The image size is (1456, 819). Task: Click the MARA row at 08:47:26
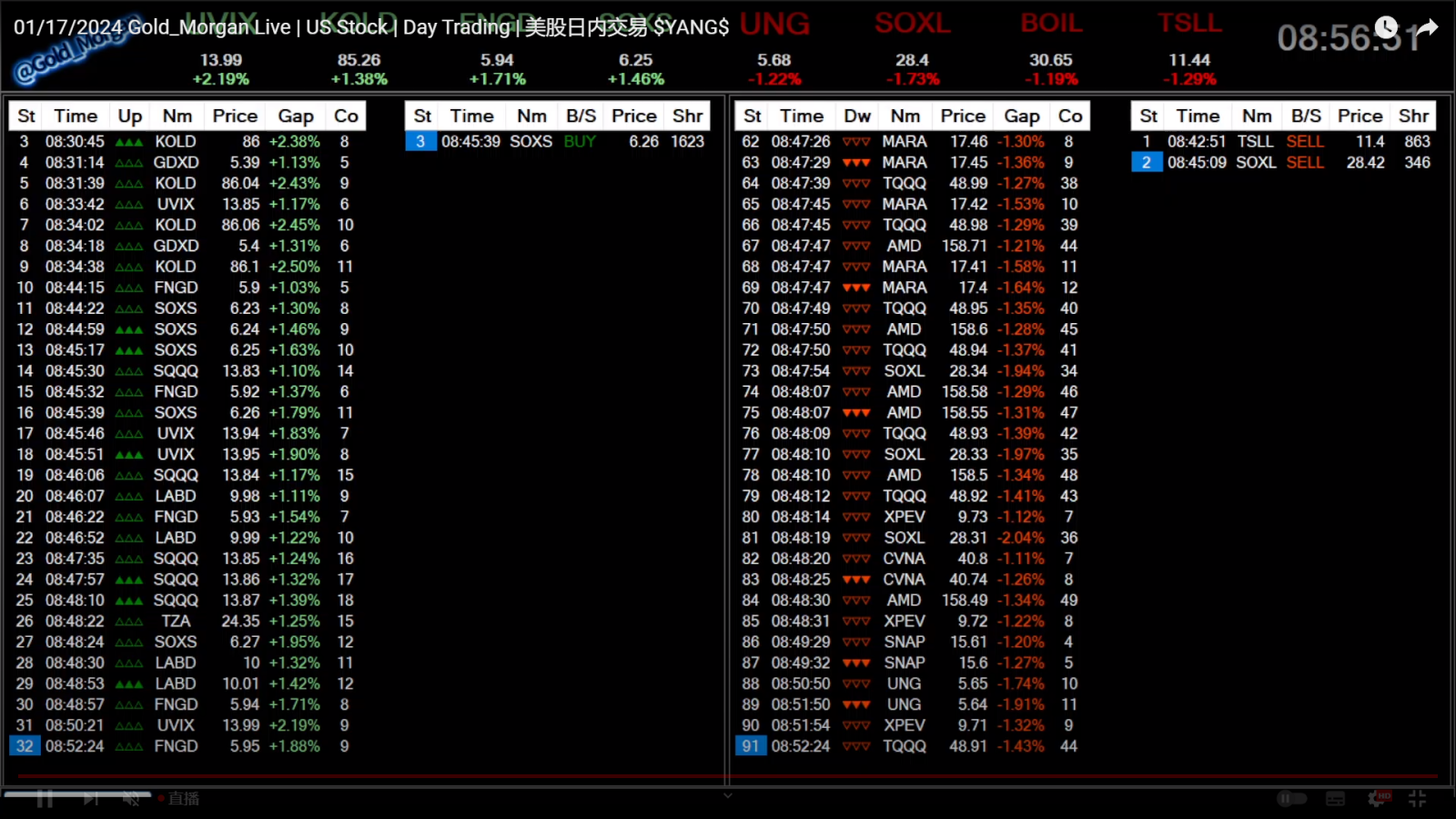[913, 142]
